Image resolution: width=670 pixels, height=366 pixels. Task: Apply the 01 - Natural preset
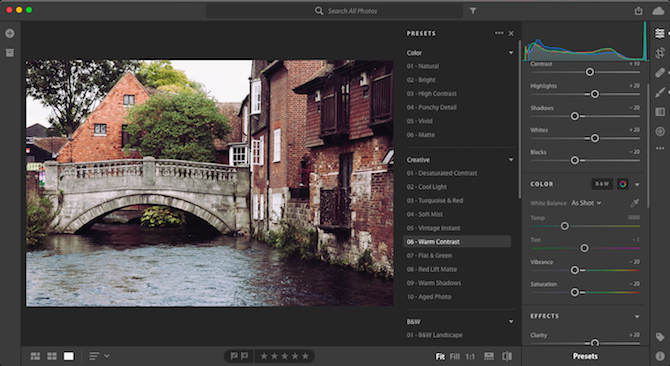pos(423,66)
